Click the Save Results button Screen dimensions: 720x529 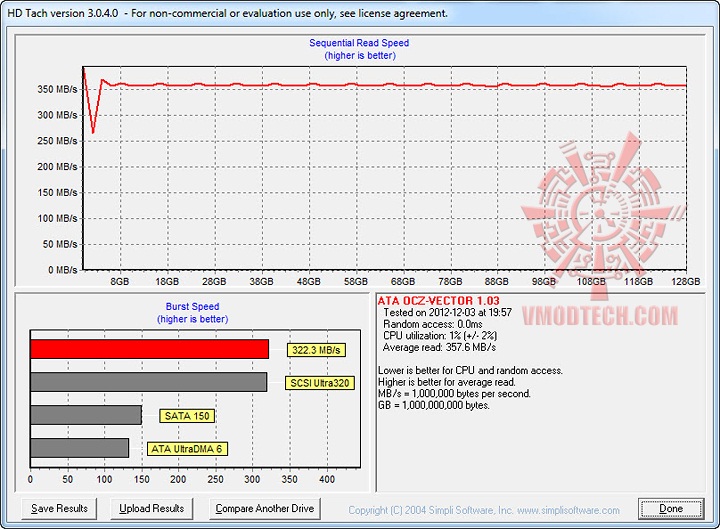pos(59,509)
